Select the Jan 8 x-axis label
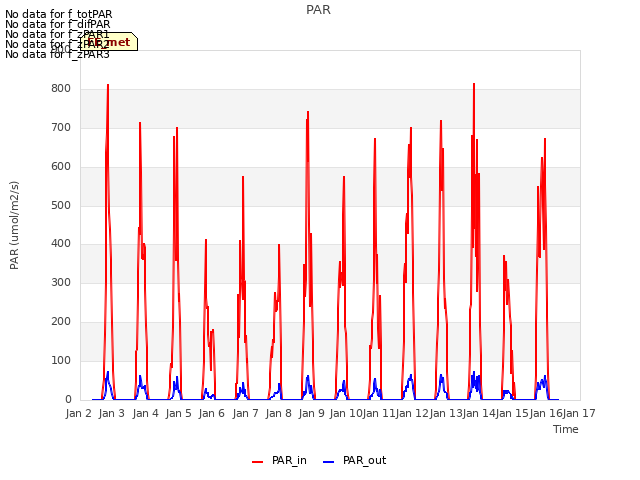 tap(278, 413)
